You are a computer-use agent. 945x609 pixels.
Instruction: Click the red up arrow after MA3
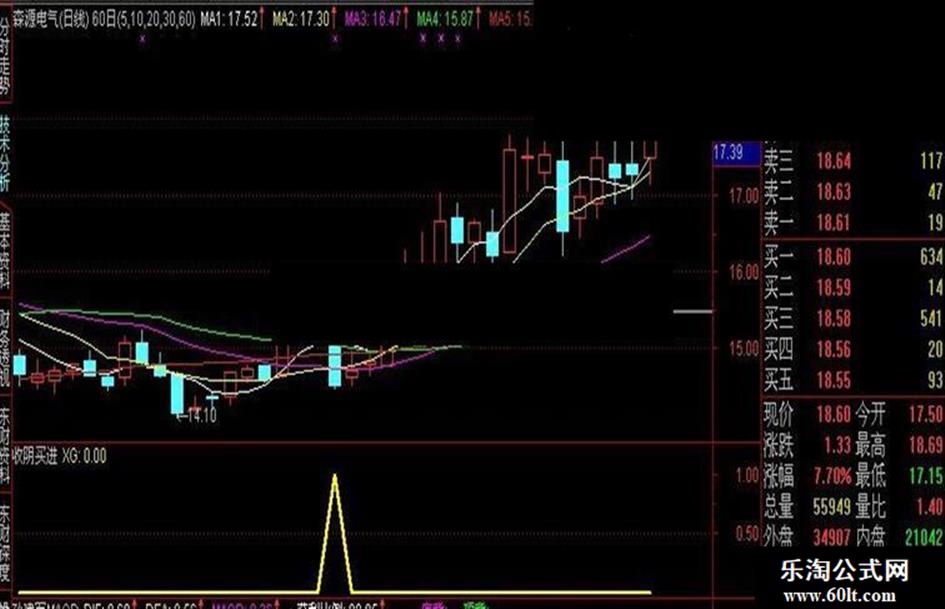[x=406, y=18]
